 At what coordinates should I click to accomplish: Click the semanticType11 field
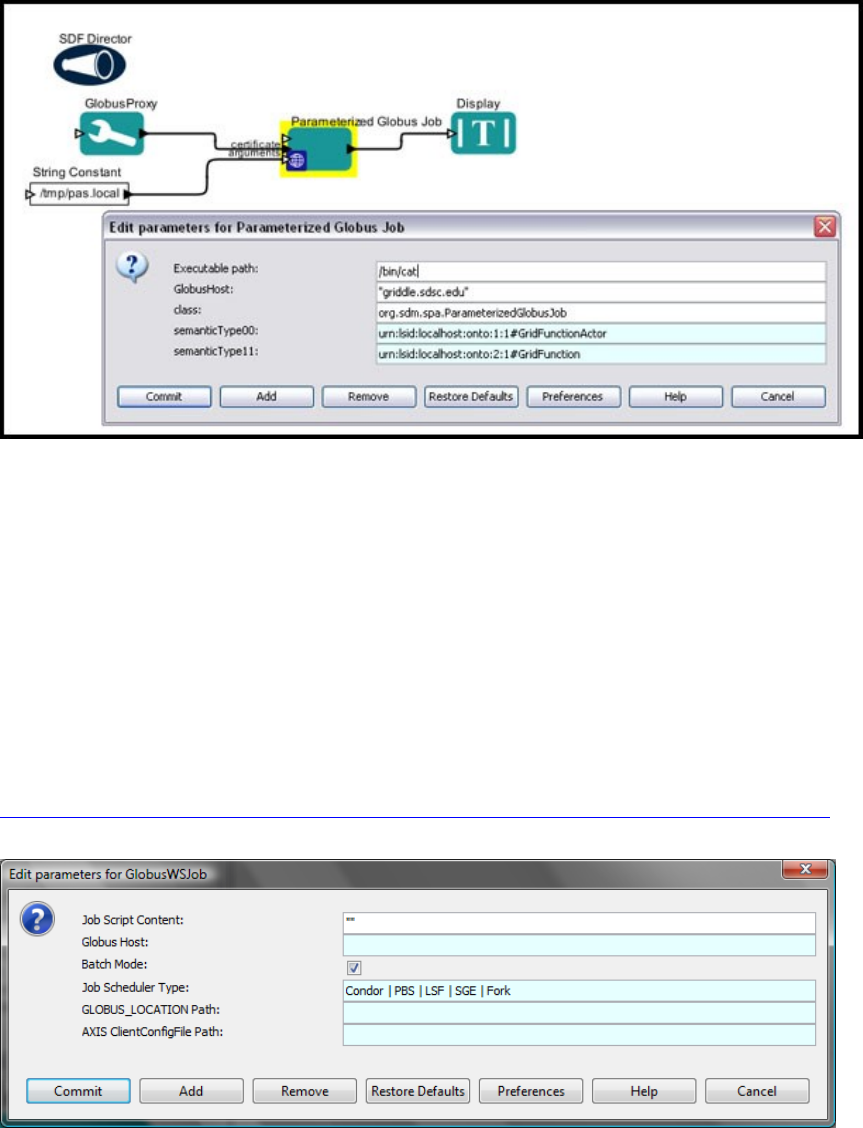click(601, 355)
